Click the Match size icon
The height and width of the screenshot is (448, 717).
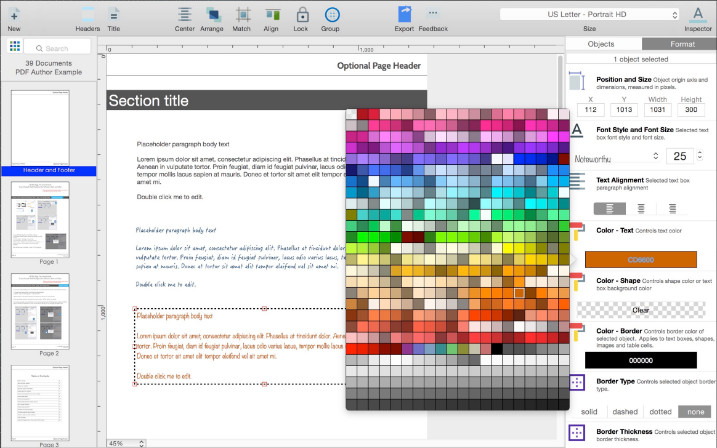(242, 15)
